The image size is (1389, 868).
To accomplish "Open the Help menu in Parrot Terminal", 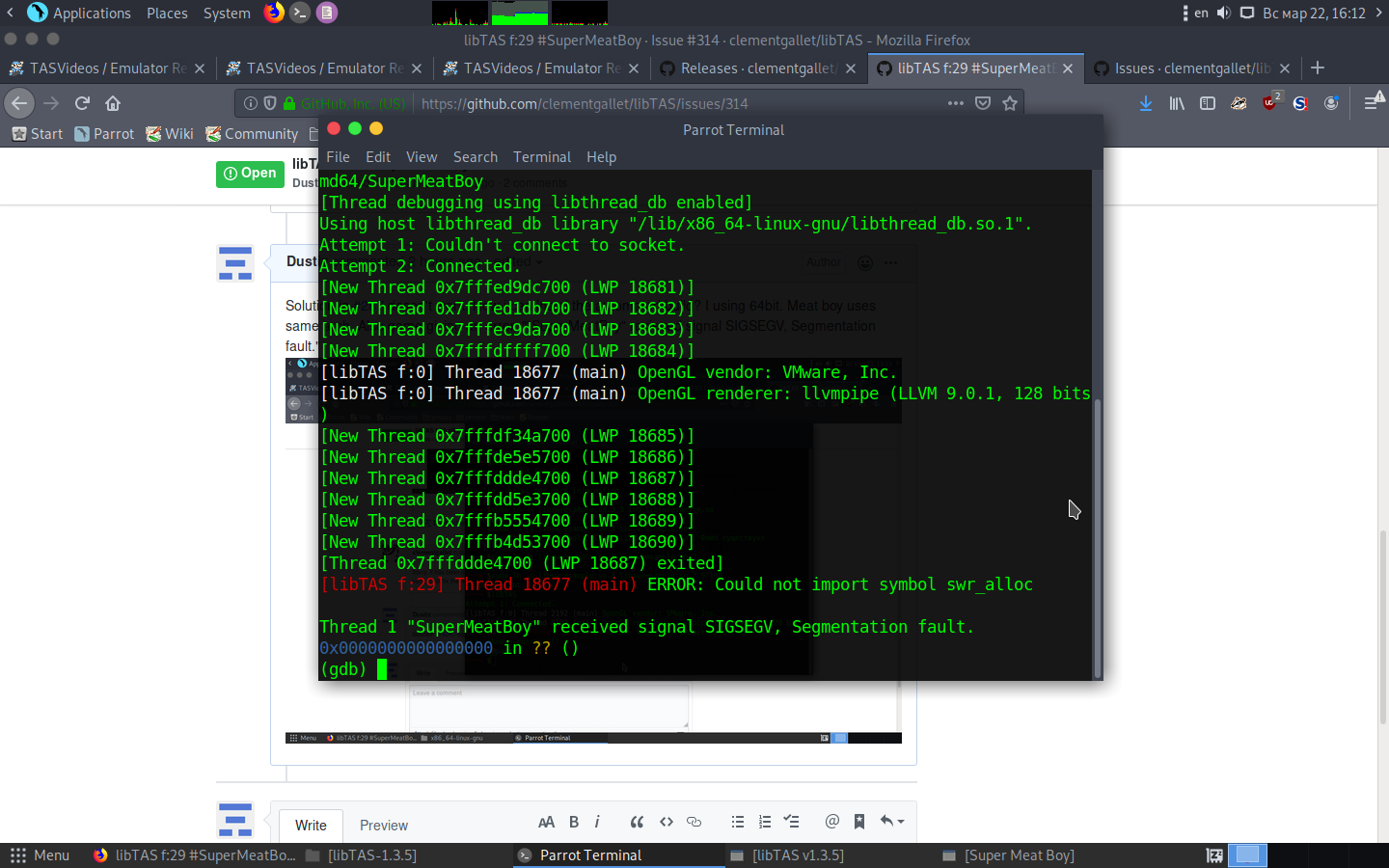I will coord(601,157).
